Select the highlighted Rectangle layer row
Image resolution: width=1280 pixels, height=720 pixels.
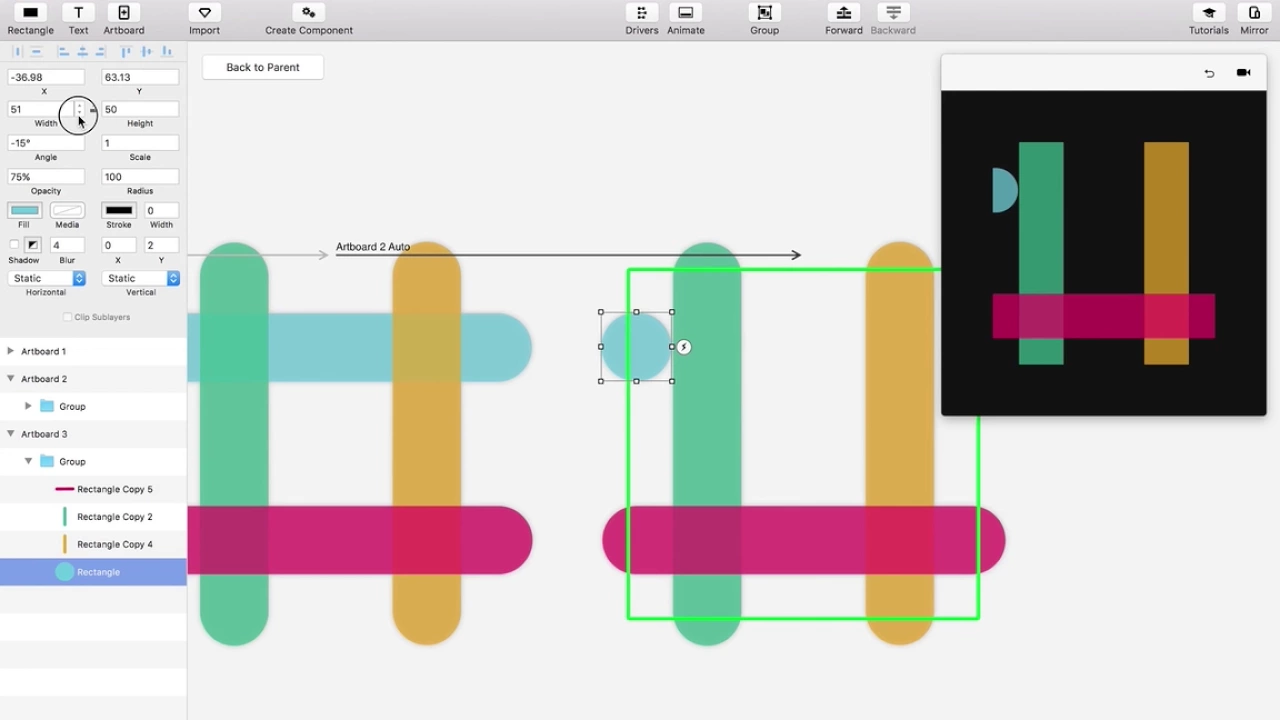pyautogui.click(x=93, y=572)
